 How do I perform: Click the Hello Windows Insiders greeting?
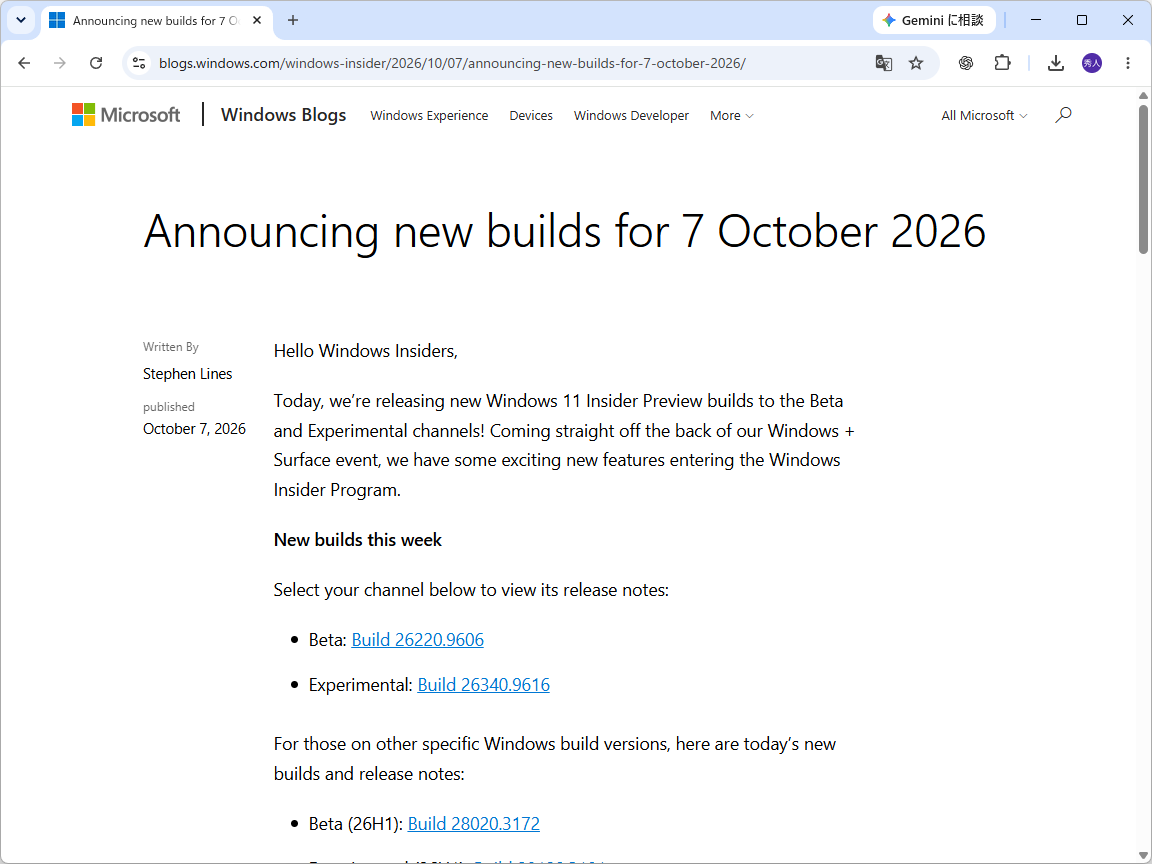click(366, 351)
